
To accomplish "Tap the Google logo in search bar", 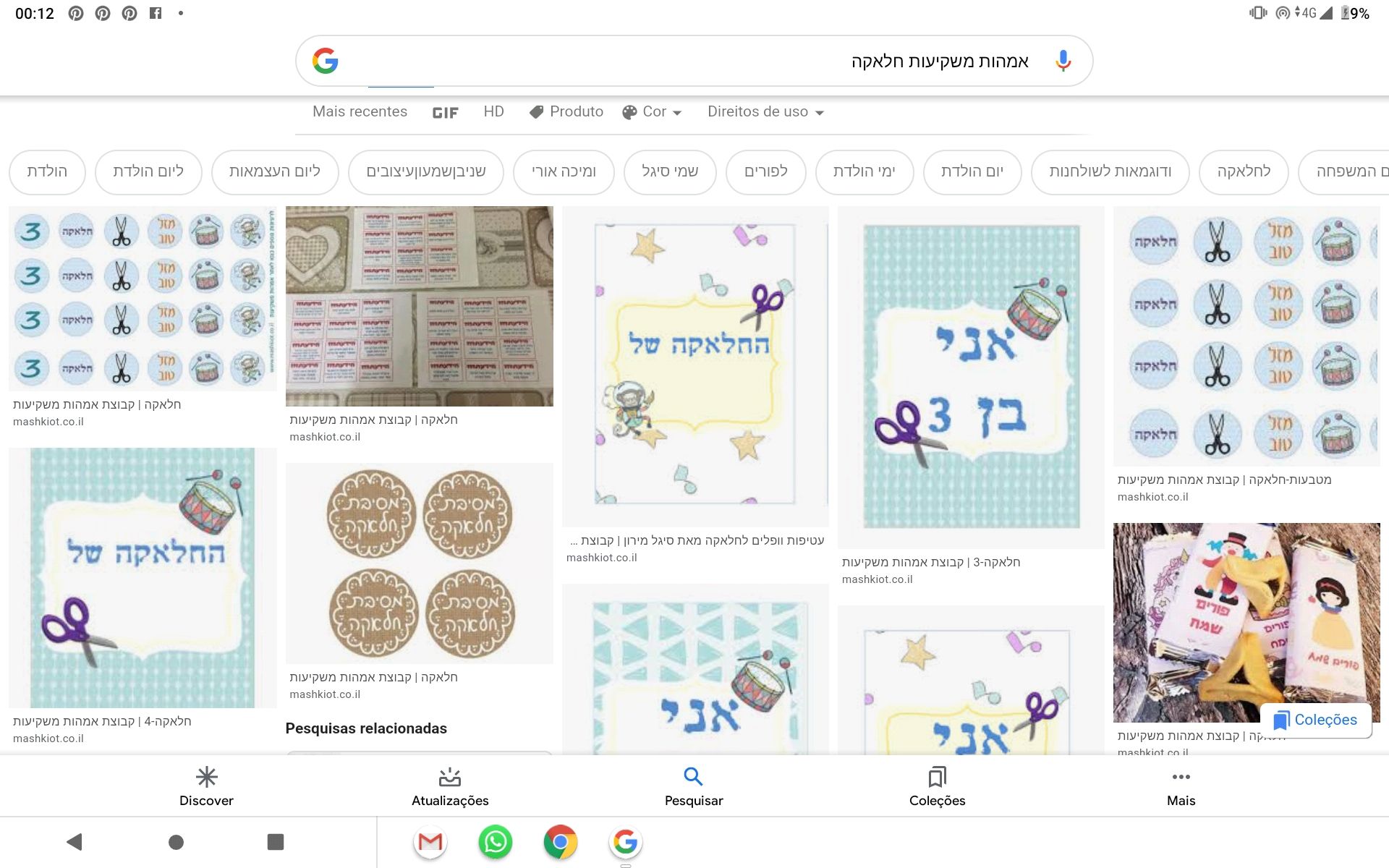I will coord(326,61).
